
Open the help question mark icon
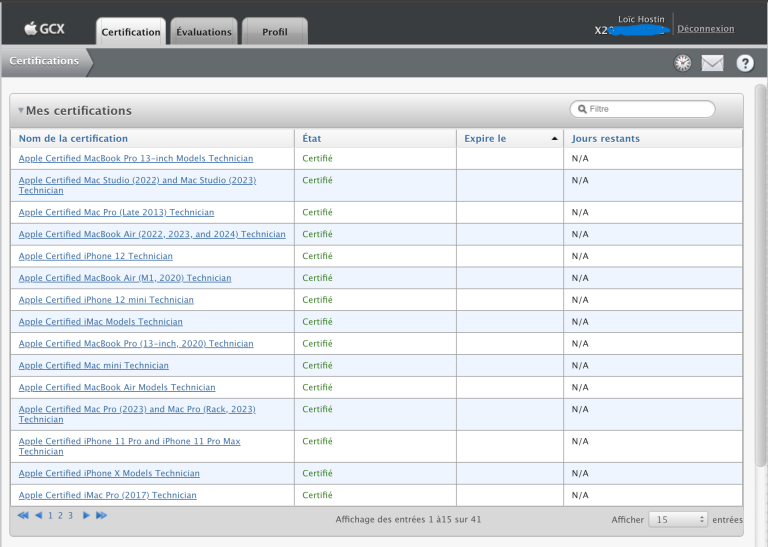pos(745,63)
